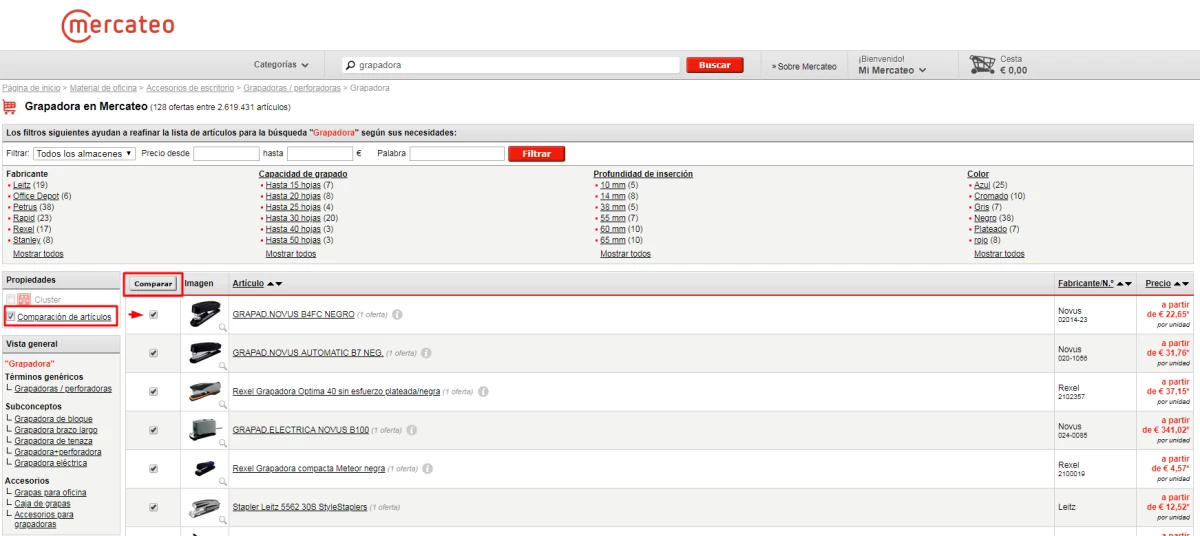Zoom image magnifier for Rexel Optima 40 stapler

click(x=223, y=404)
